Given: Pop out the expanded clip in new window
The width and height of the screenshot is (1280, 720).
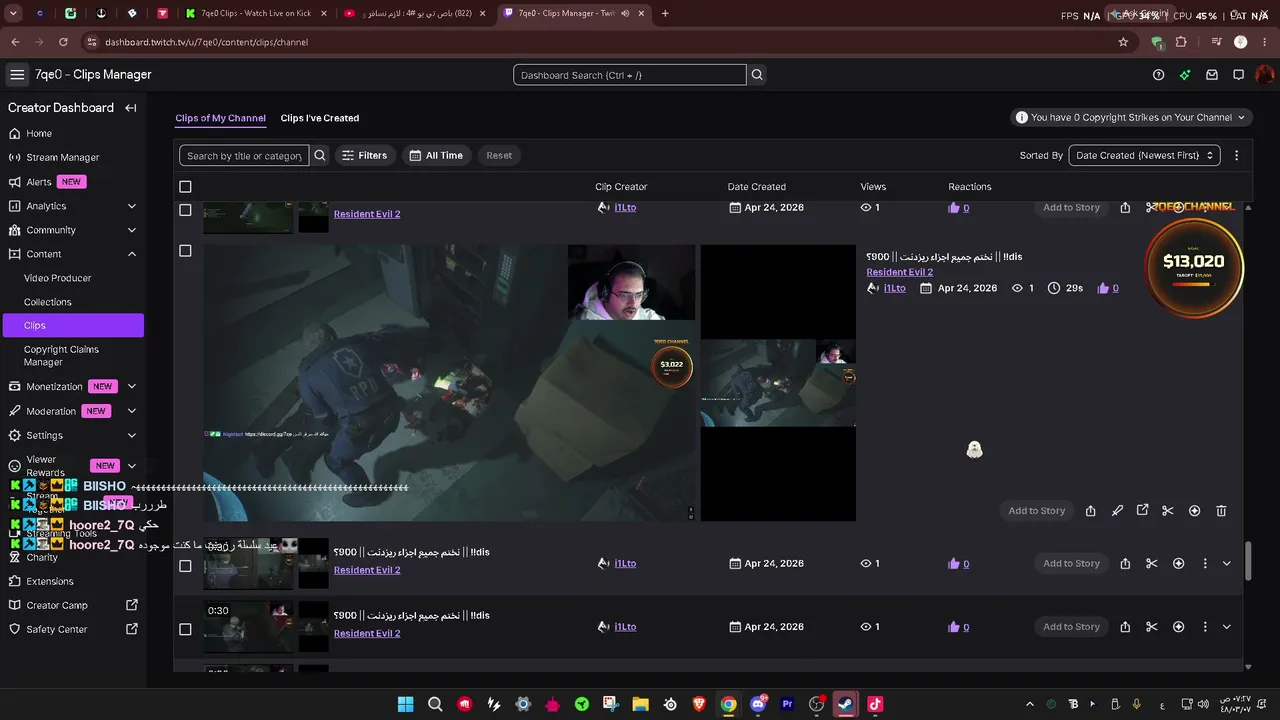Looking at the screenshot, I should pos(1142,511).
